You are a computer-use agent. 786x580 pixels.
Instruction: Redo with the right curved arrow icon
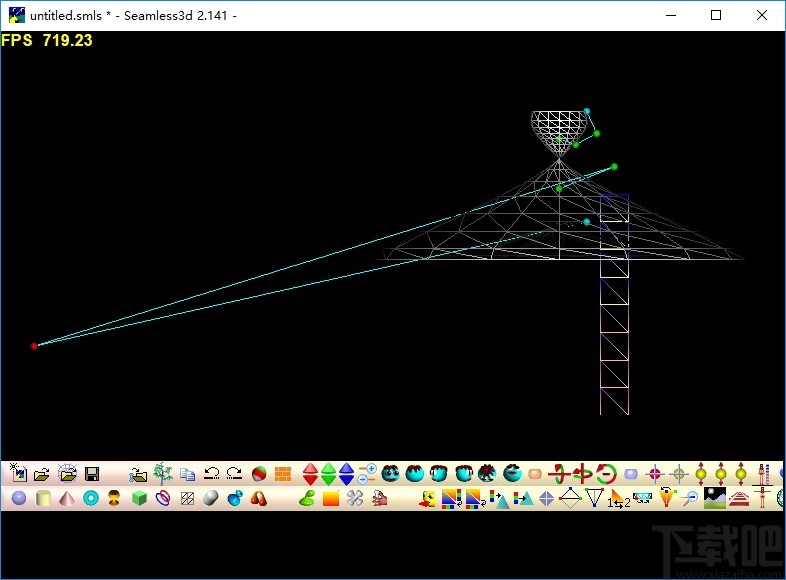tap(234, 474)
